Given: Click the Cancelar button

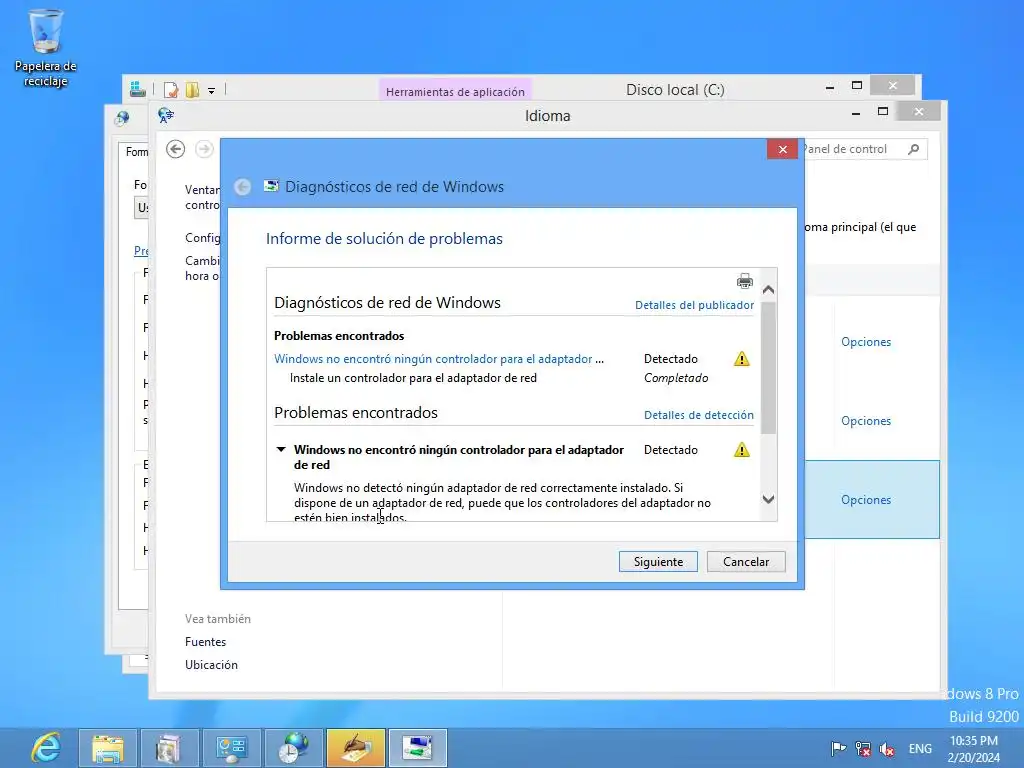Looking at the screenshot, I should (x=746, y=562).
